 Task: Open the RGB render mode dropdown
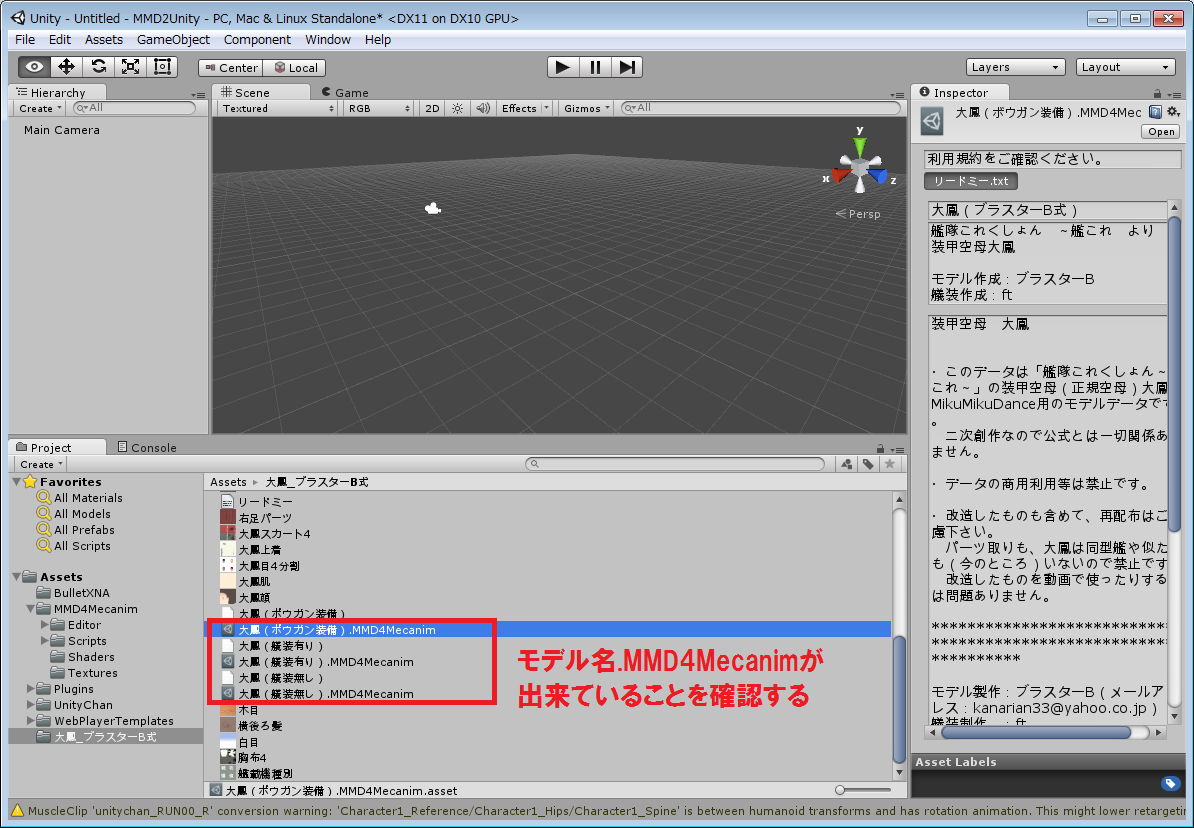point(379,108)
